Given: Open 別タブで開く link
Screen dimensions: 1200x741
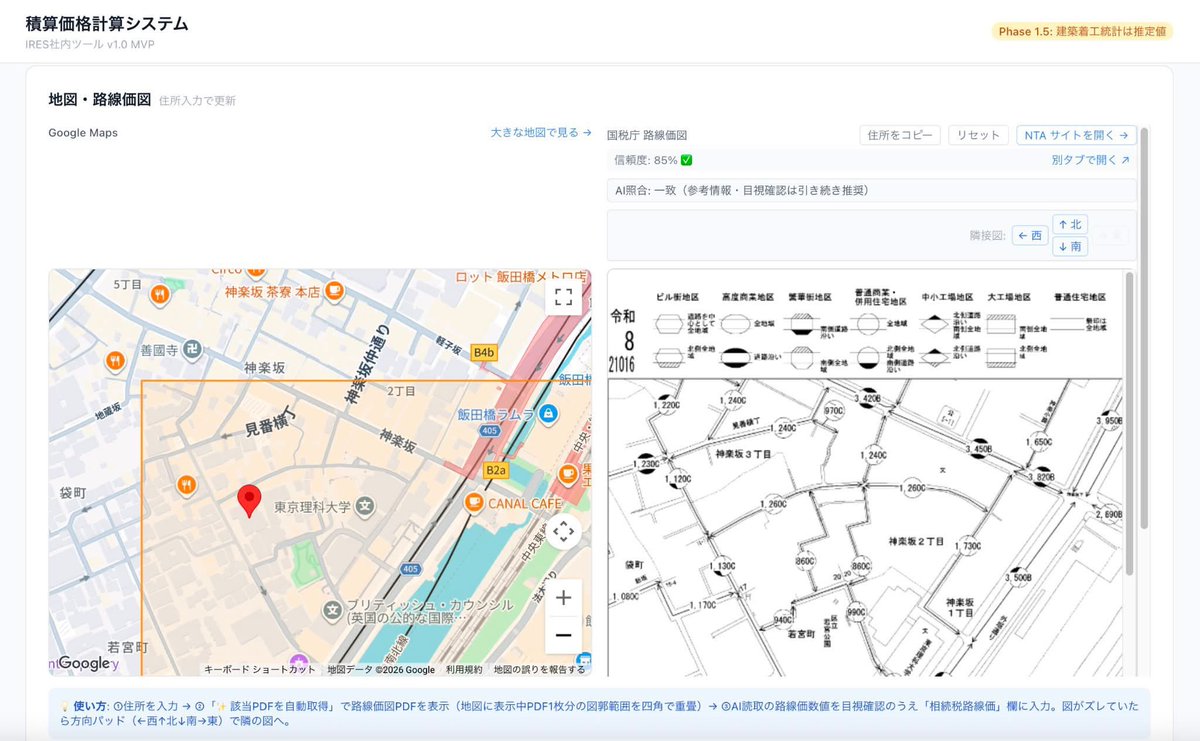Looking at the screenshot, I should [x=1091, y=160].
